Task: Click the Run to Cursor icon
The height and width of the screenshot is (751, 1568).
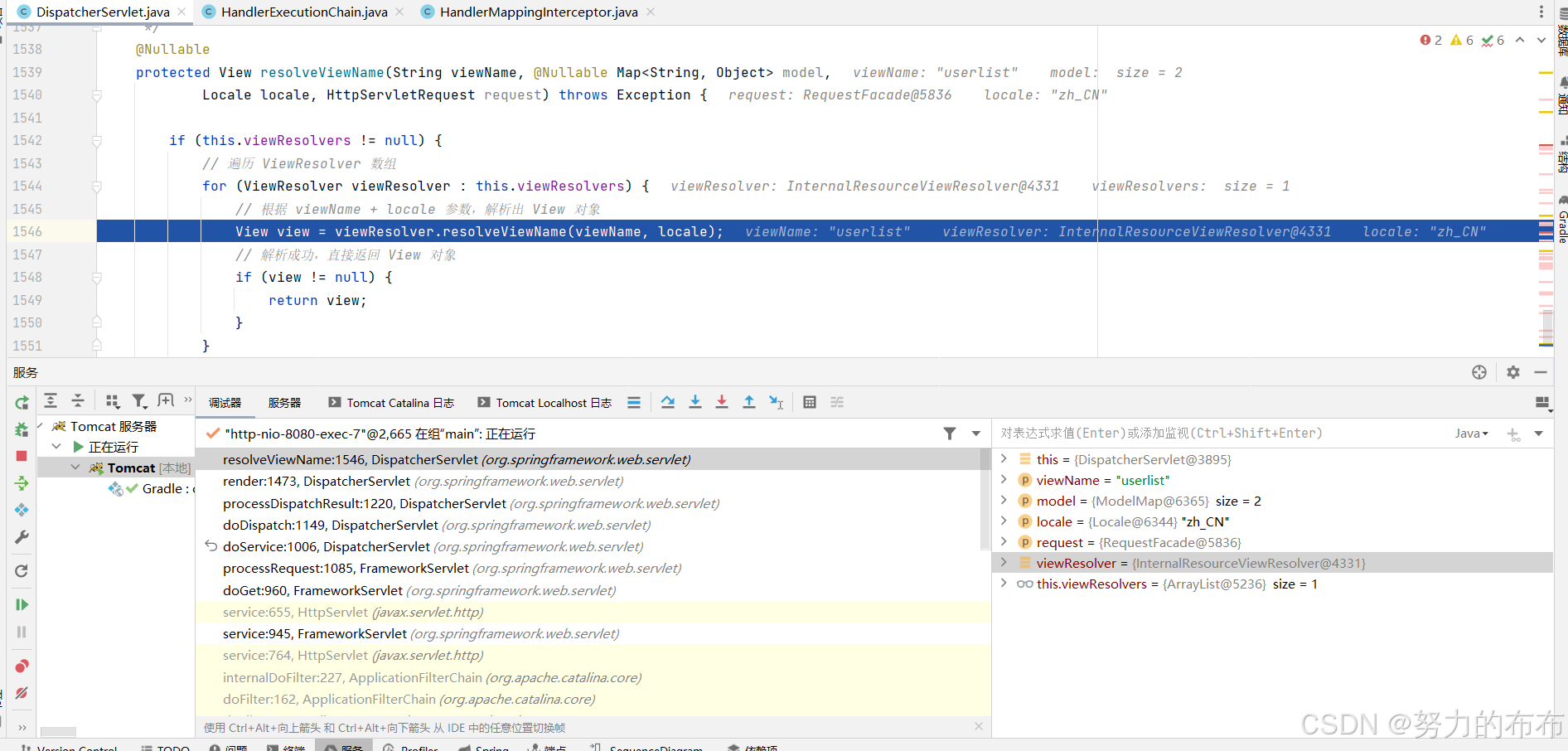Action: click(x=776, y=402)
